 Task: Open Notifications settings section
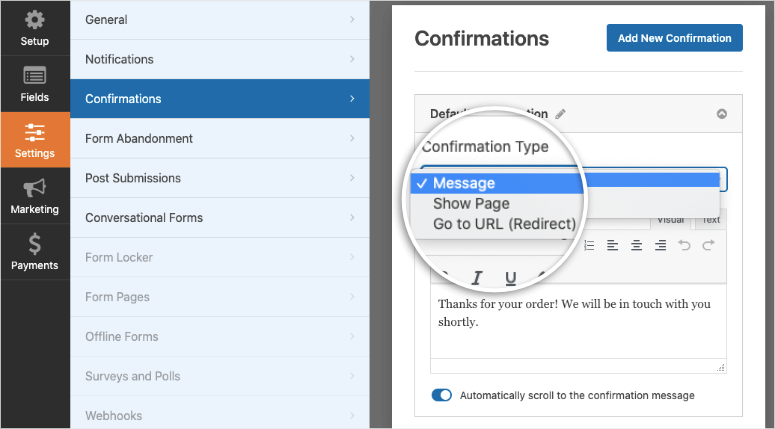(x=220, y=59)
